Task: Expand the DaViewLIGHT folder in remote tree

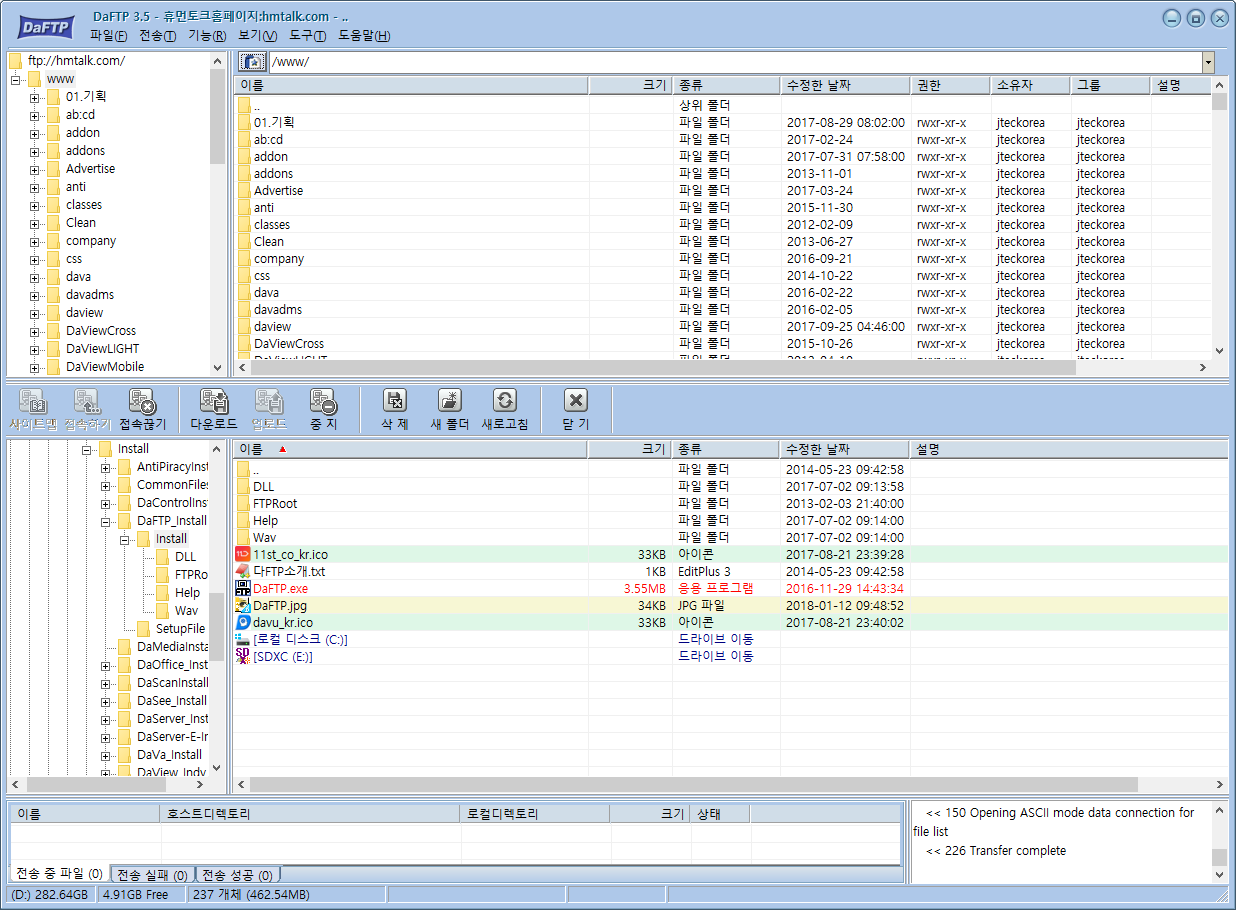Action: pos(34,349)
